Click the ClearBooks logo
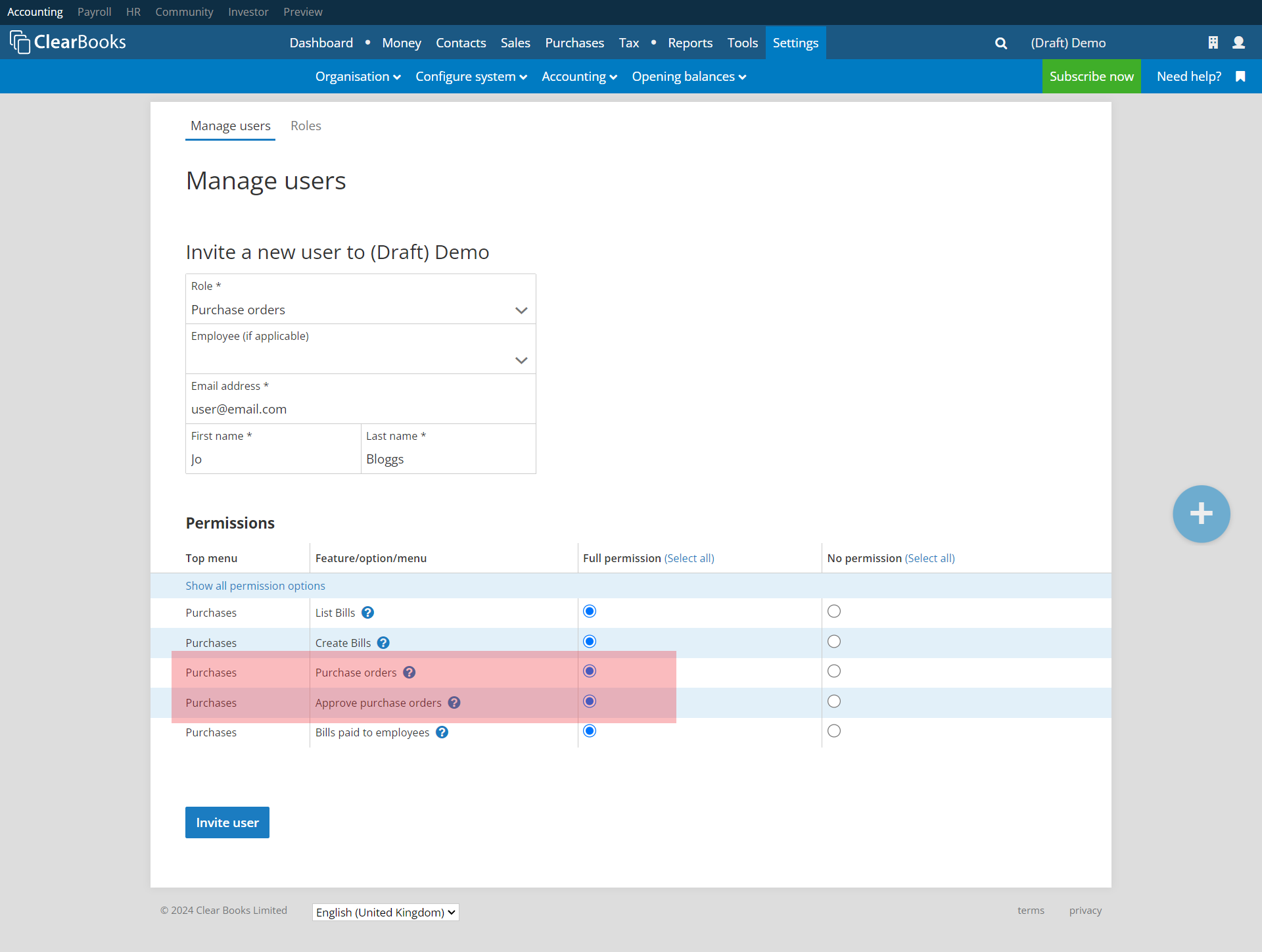 point(68,42)
